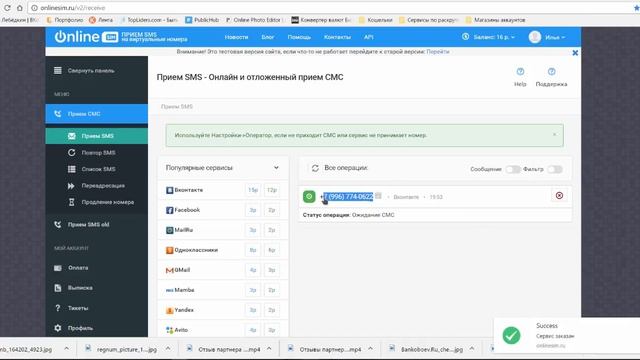
Task: Open Новости in top navigation
Action: 236,37
